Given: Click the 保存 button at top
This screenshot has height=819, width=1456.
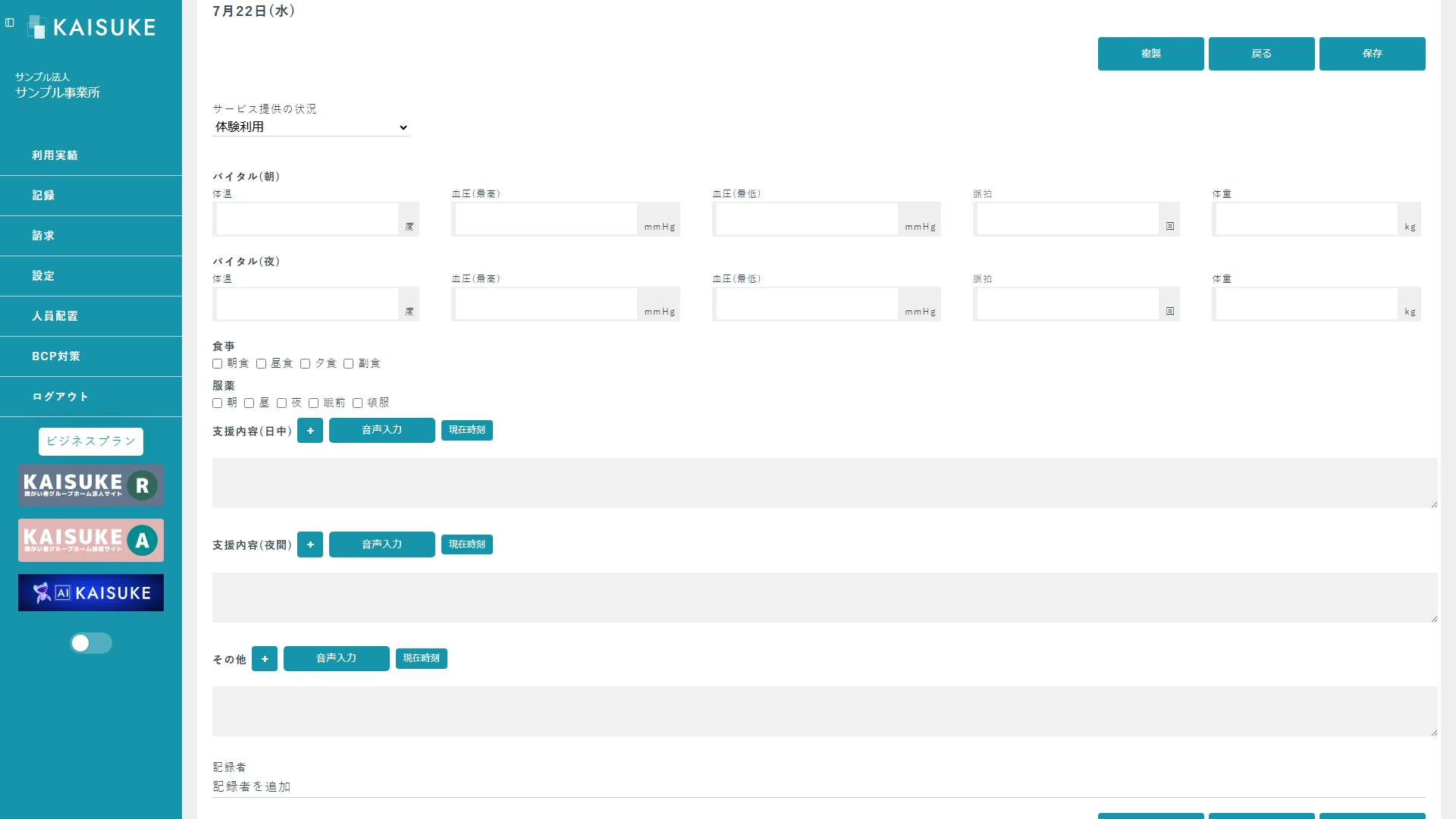Looking at the screenshot, I should 1373,54.
